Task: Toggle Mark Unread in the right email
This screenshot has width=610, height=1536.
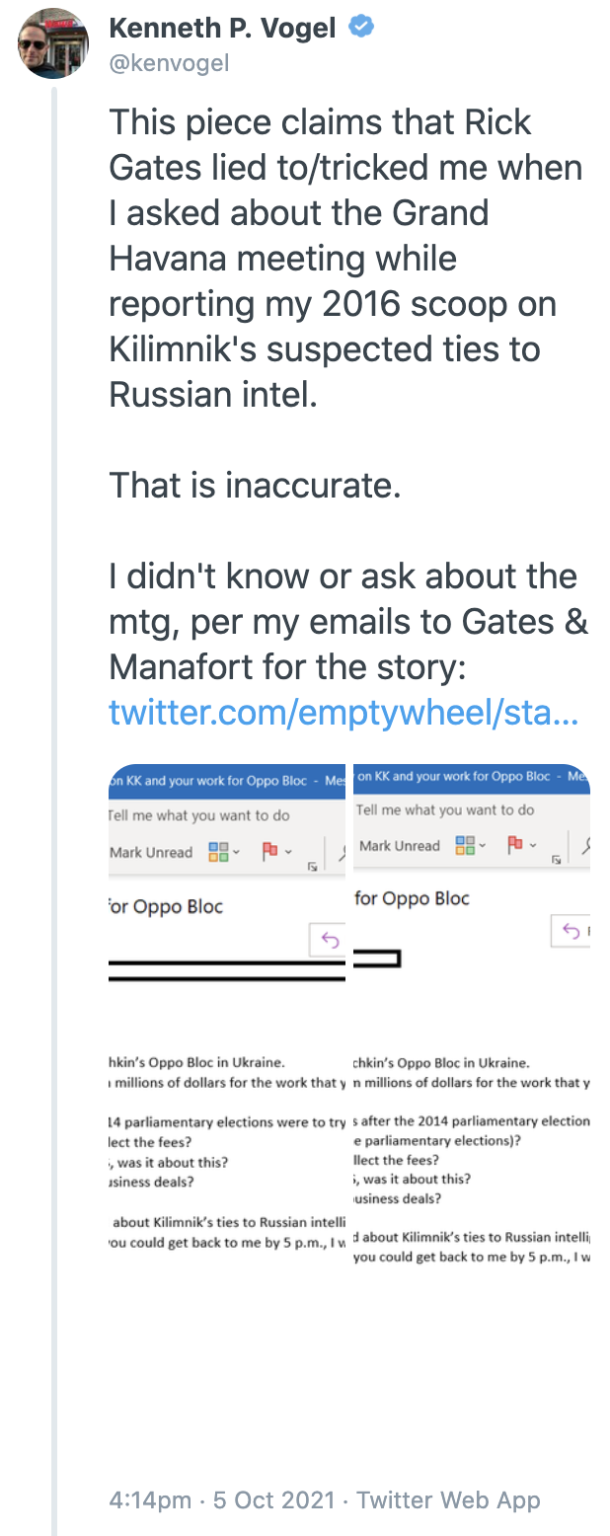Action: tap(399, 846)
